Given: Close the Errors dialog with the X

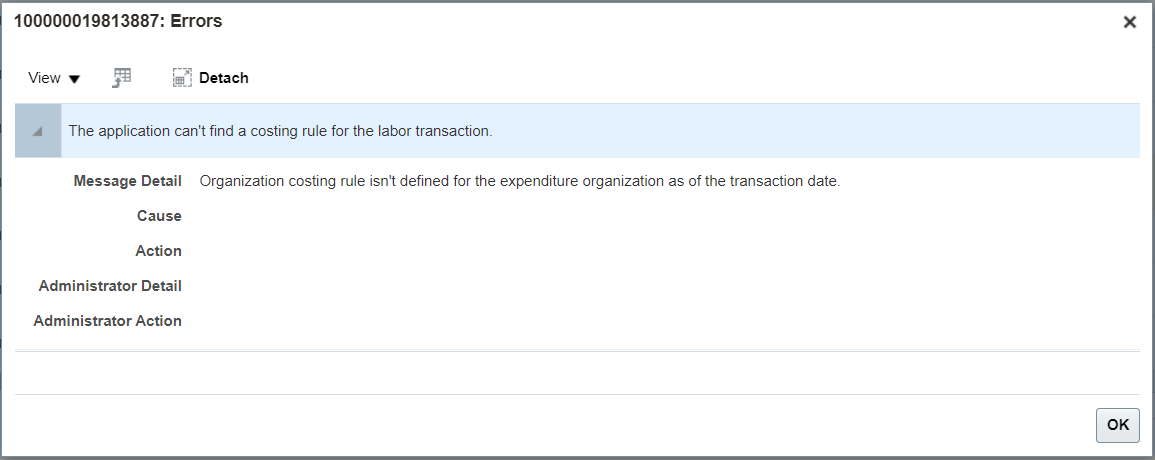Looking at the screenshot, I should coord(1130,22).
